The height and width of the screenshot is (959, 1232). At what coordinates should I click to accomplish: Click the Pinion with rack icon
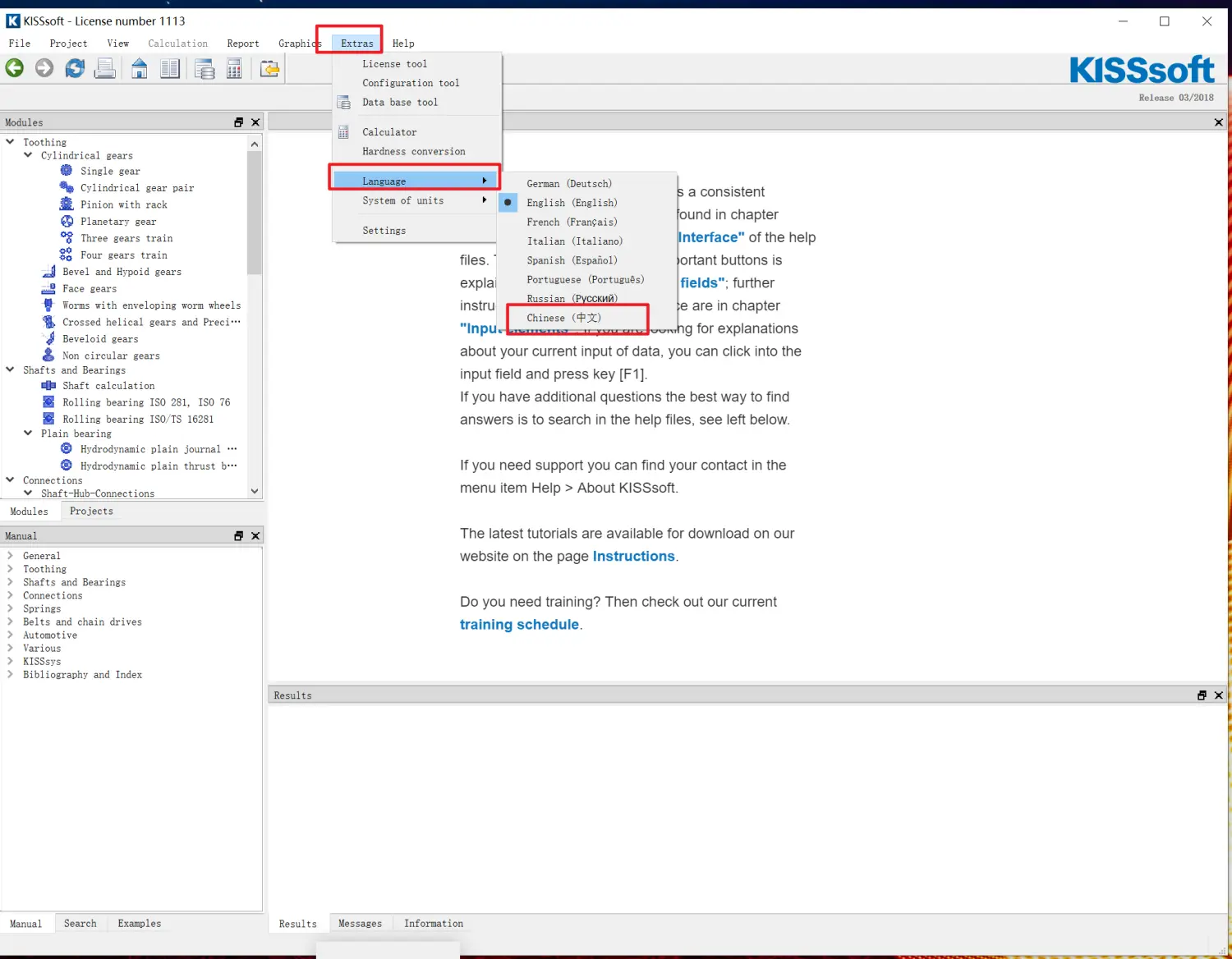click(67, 204)
